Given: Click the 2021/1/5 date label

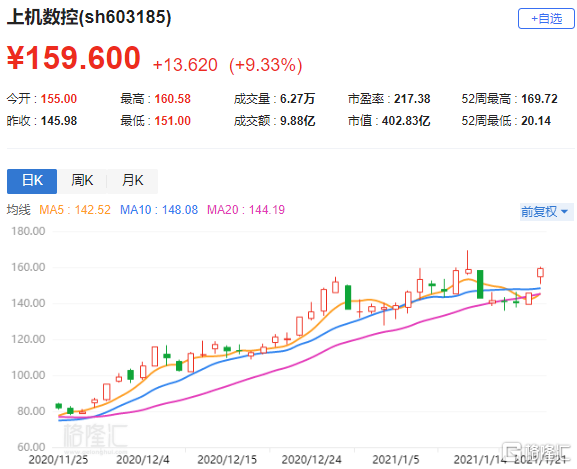Looking at the screenshot, I should tap(396, 460).
